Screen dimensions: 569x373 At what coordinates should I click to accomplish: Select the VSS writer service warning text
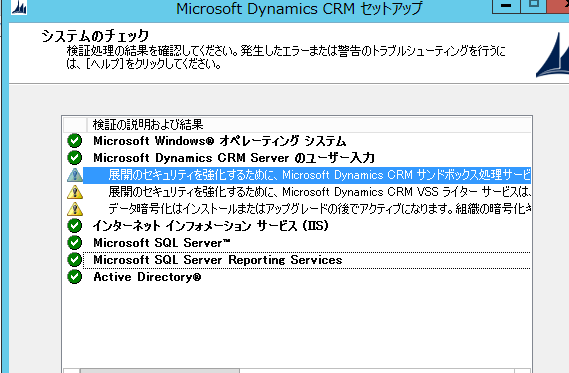[320, 192]
